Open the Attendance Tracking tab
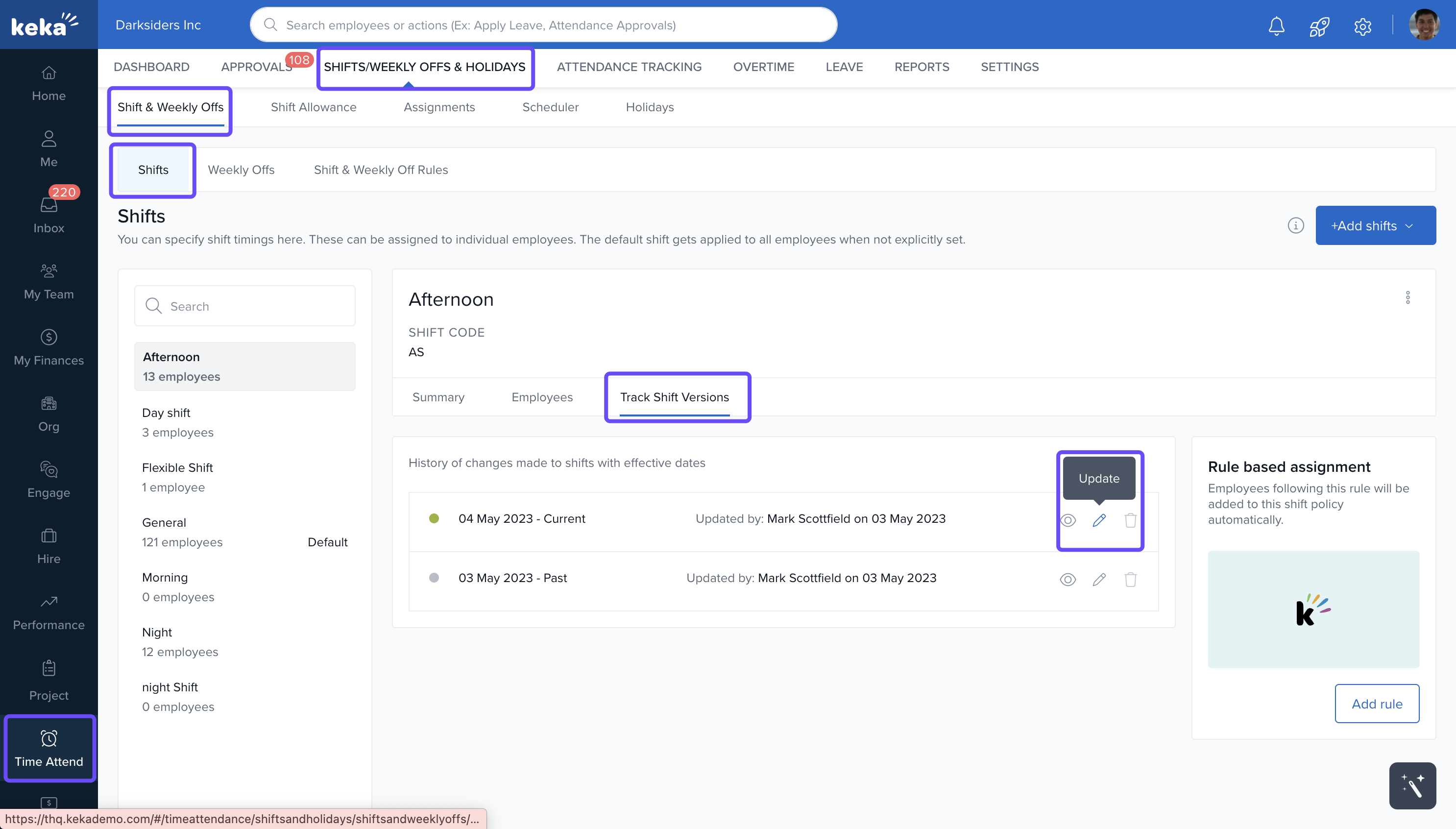Screen dimensions: 1456x829 (x=629, y=67)
